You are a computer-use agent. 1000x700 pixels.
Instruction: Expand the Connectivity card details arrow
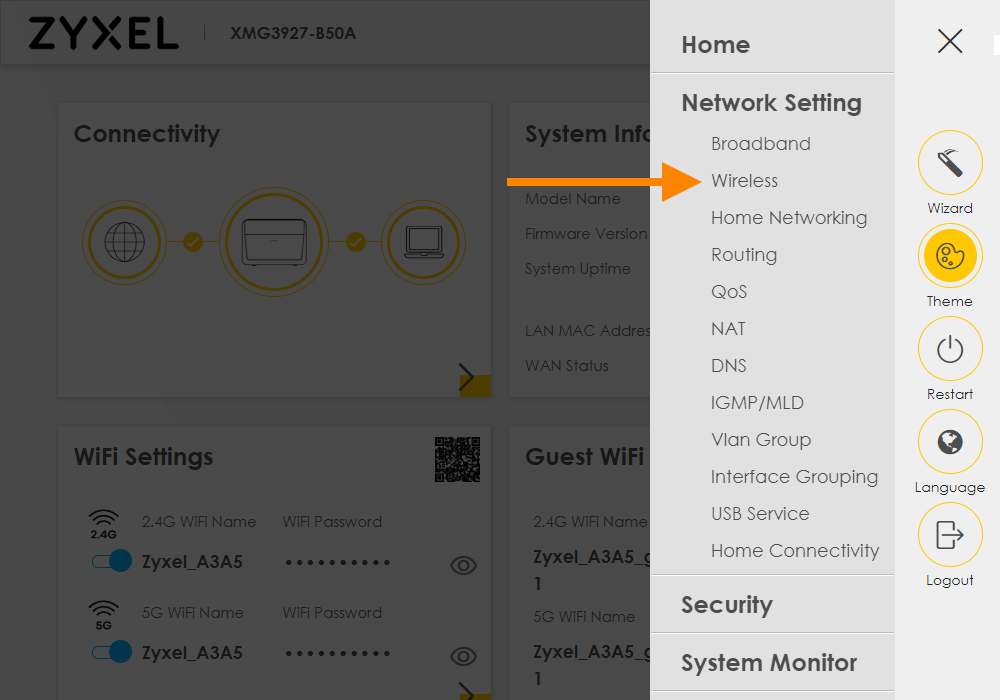[x=468, y=377]
